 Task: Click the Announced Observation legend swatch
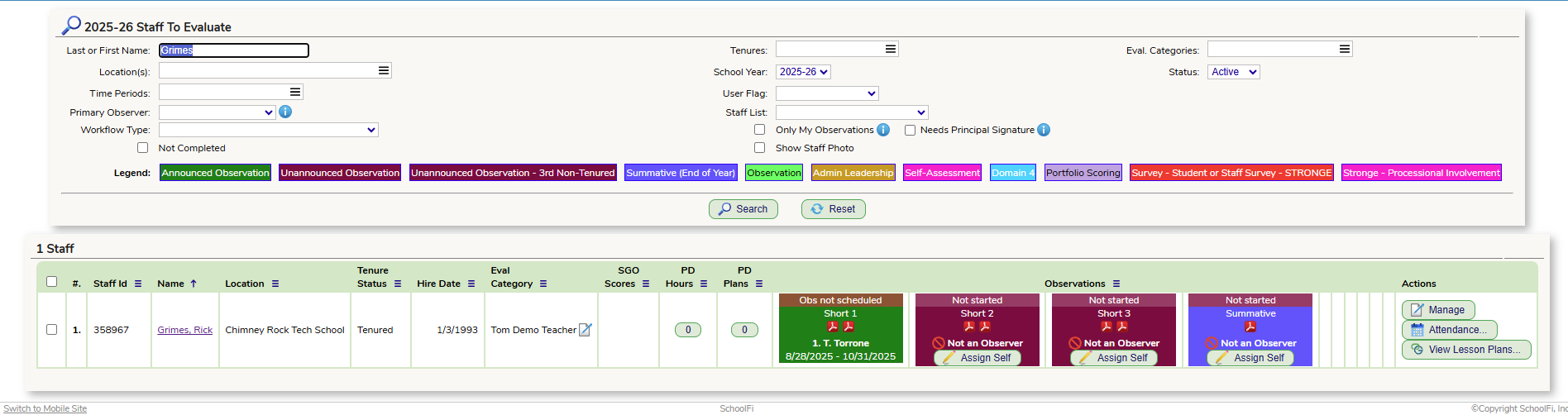(215, 173)
